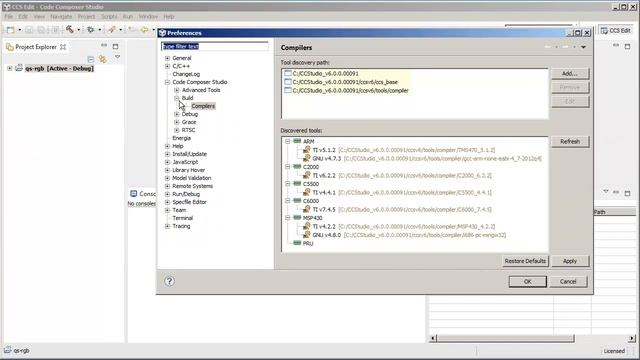640x360 pixels.
Task: Click the Restore Defaults button
Action: click(x=525, y=261)
